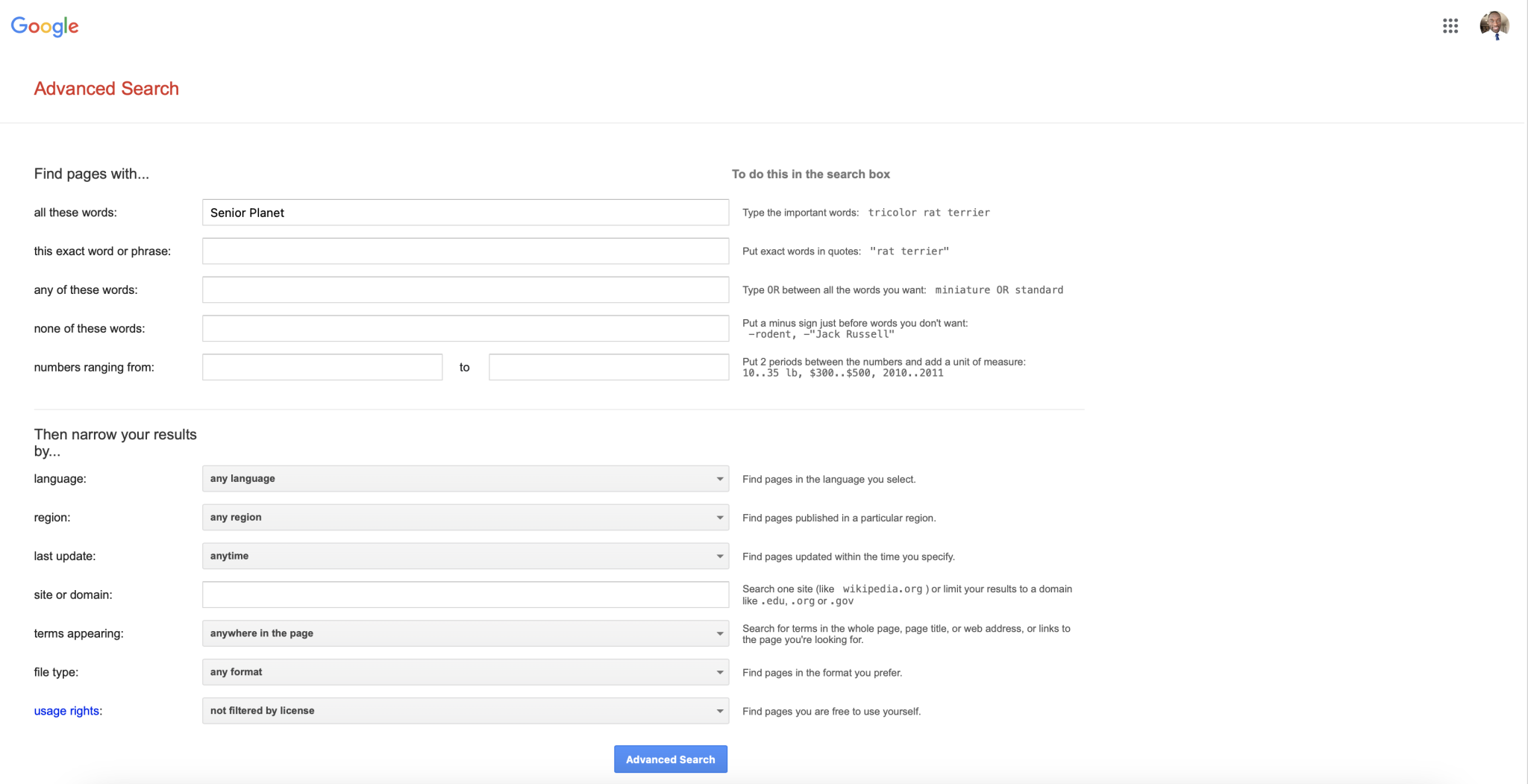Follow the 'usage rights' link
Screen dimensions: 1528x784
point(66,712)
